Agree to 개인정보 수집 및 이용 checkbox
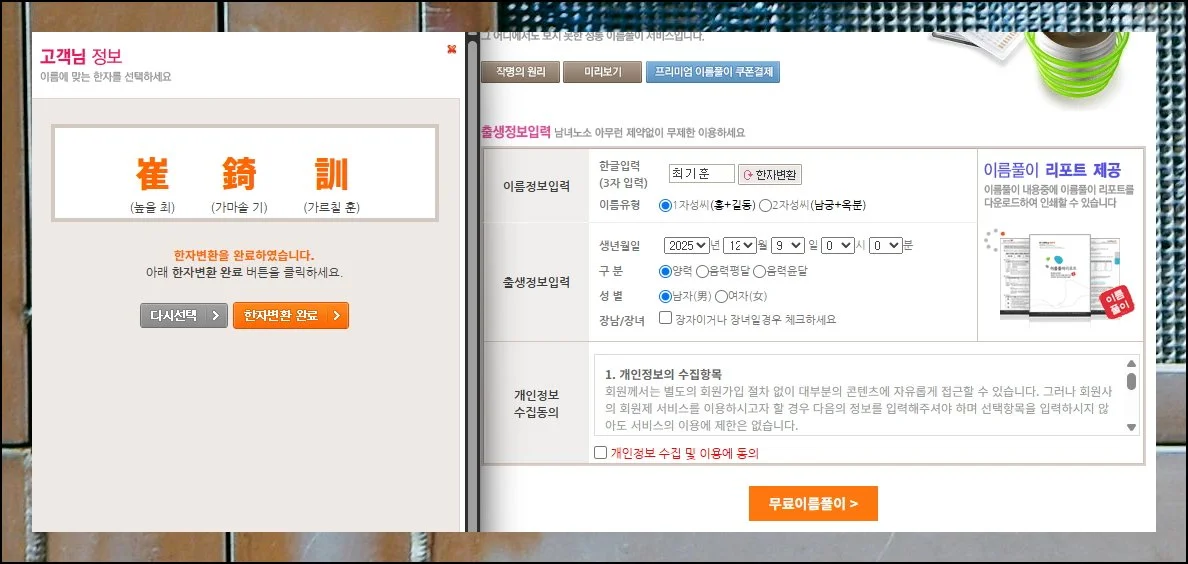This screenshot has height=564, width=1188. [x=600, y=453]
